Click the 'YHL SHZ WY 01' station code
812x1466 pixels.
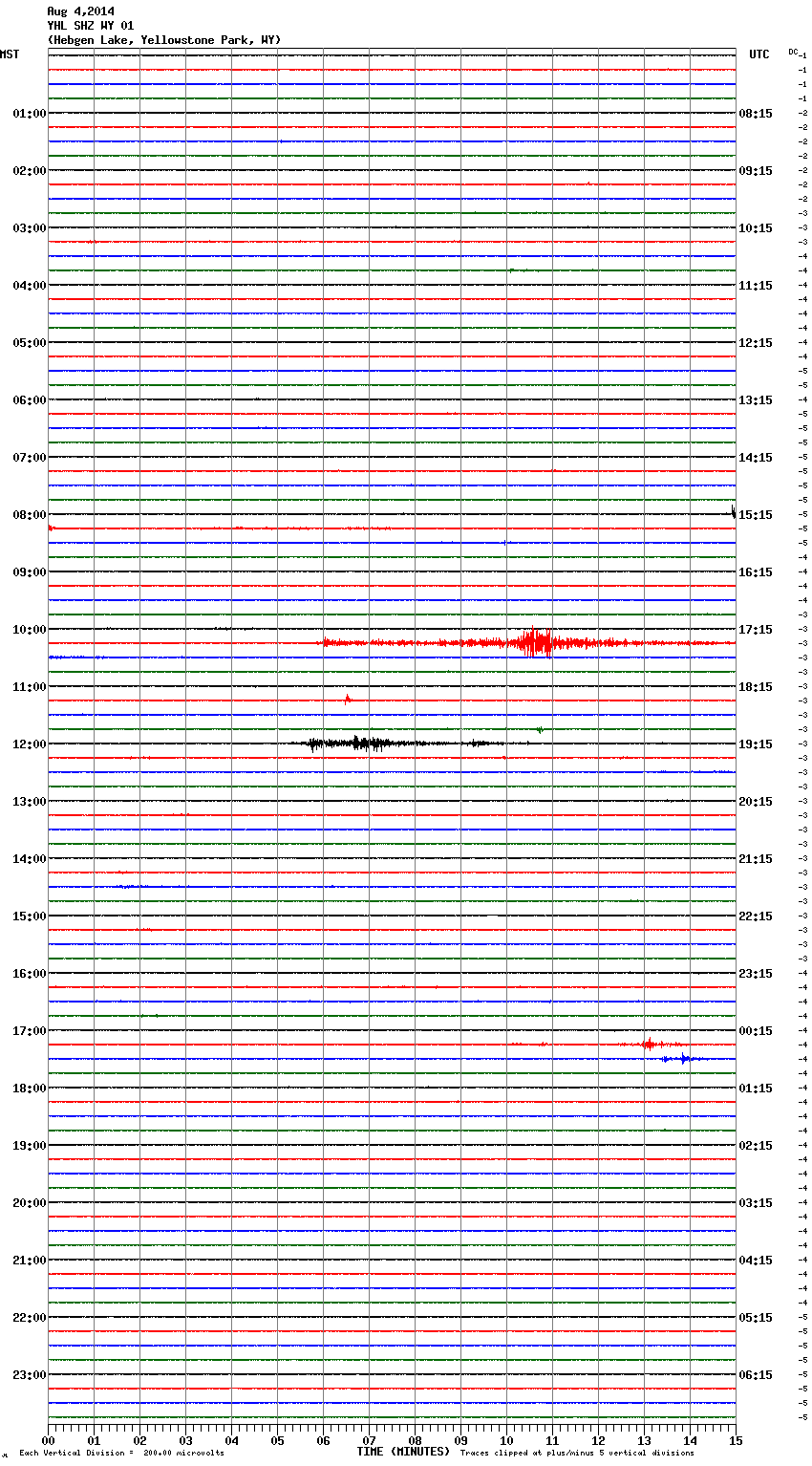coord(91,26)
